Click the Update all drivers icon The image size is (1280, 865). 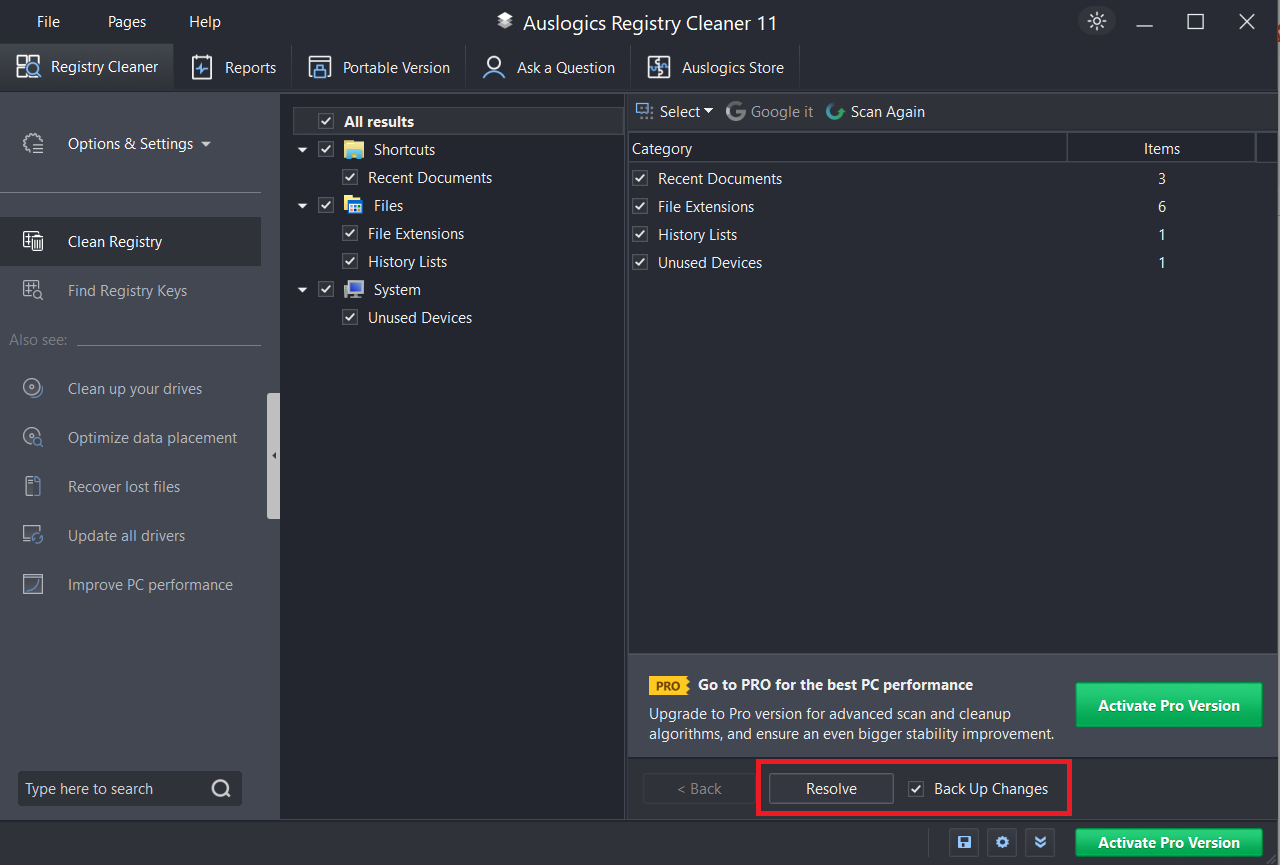33,535
